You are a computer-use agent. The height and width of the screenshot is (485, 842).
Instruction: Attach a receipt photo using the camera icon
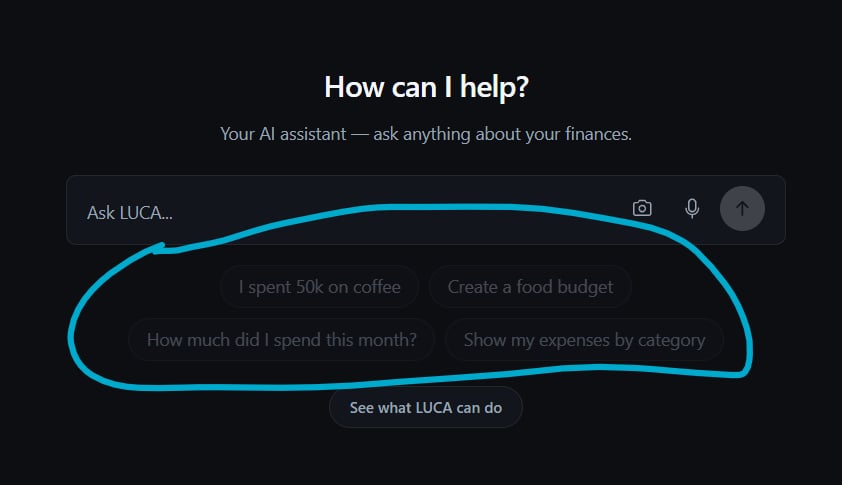[x=642, y=208]
